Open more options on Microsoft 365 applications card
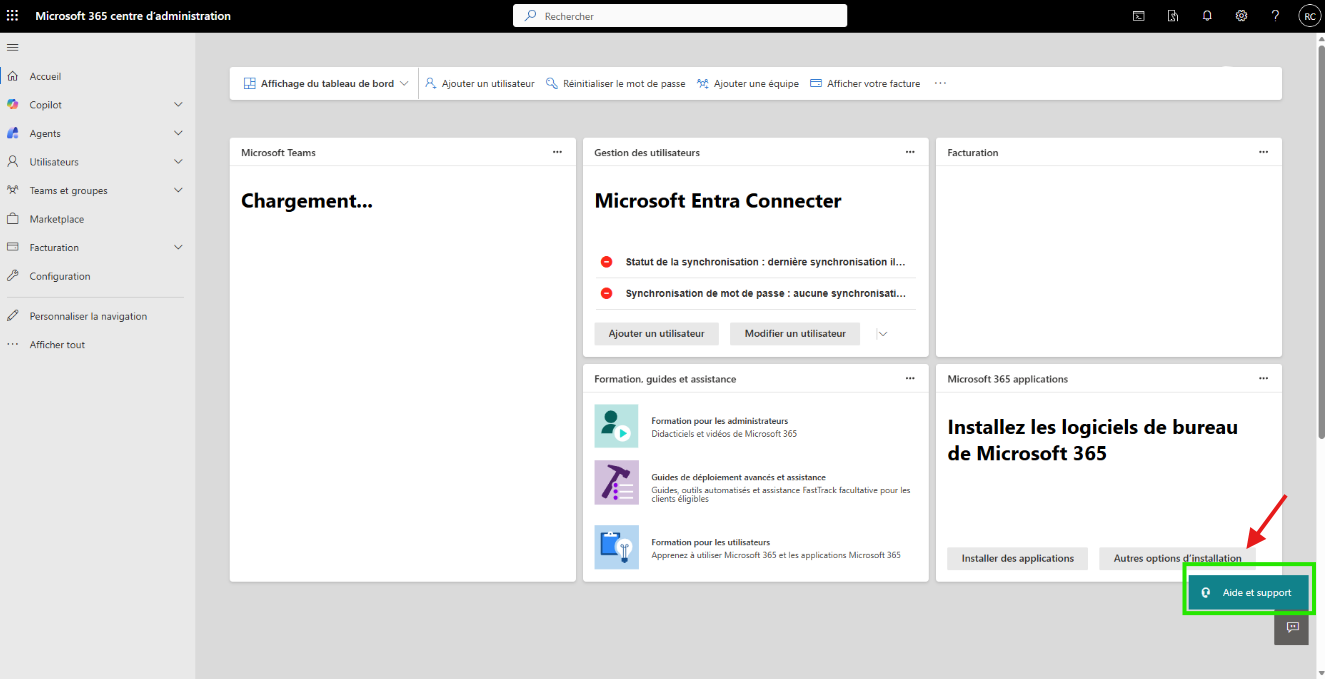Image resolution: width=1325 pixels, height=679 pixels. pyautogui.click(x=1263, y=379)
